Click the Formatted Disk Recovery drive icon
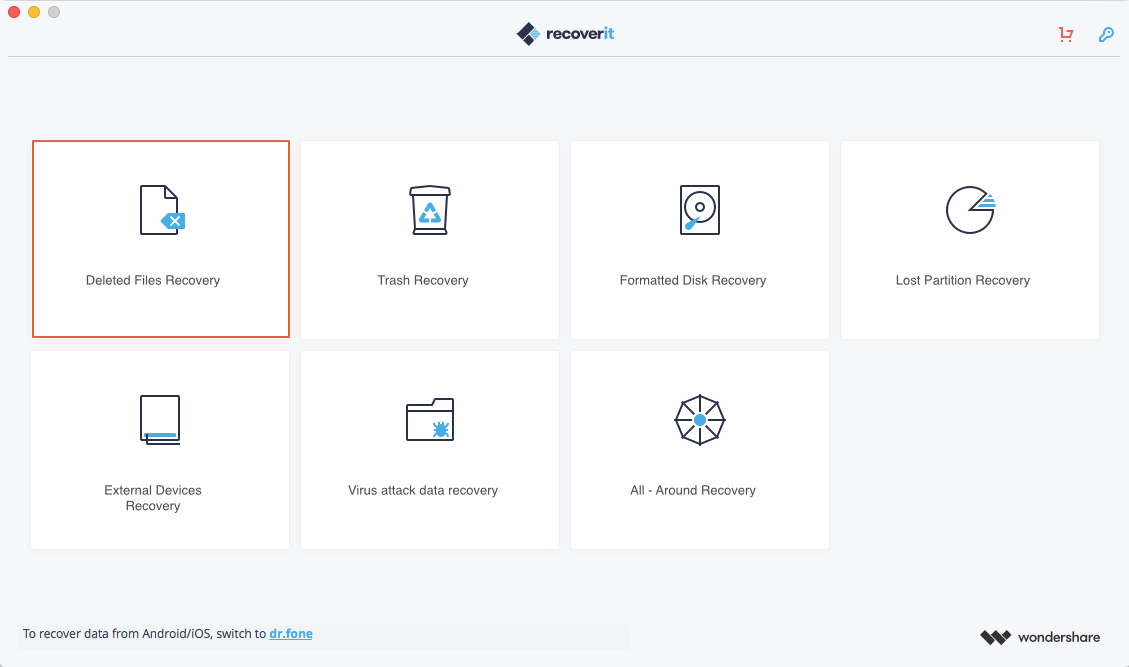This screenshot has height=667, width=1129. [700, 210]
